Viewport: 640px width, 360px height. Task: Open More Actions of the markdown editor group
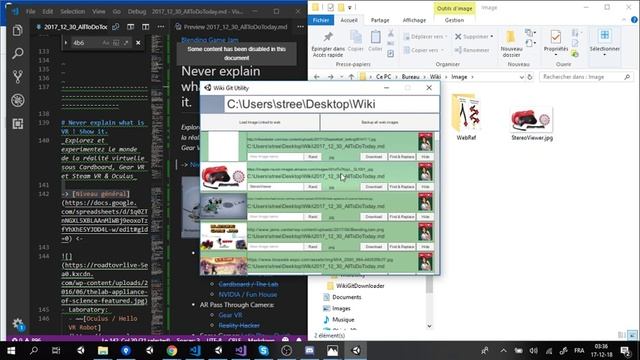click(x=161, y=27)
